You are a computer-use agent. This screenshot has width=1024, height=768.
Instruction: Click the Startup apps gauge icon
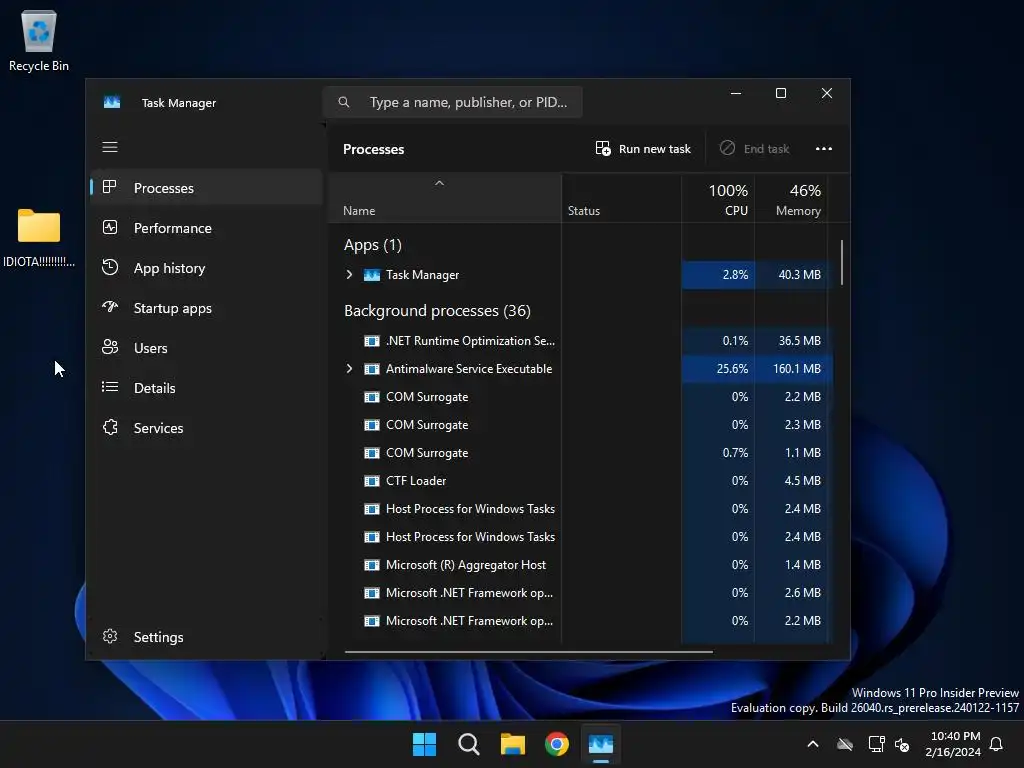point(110,307)
